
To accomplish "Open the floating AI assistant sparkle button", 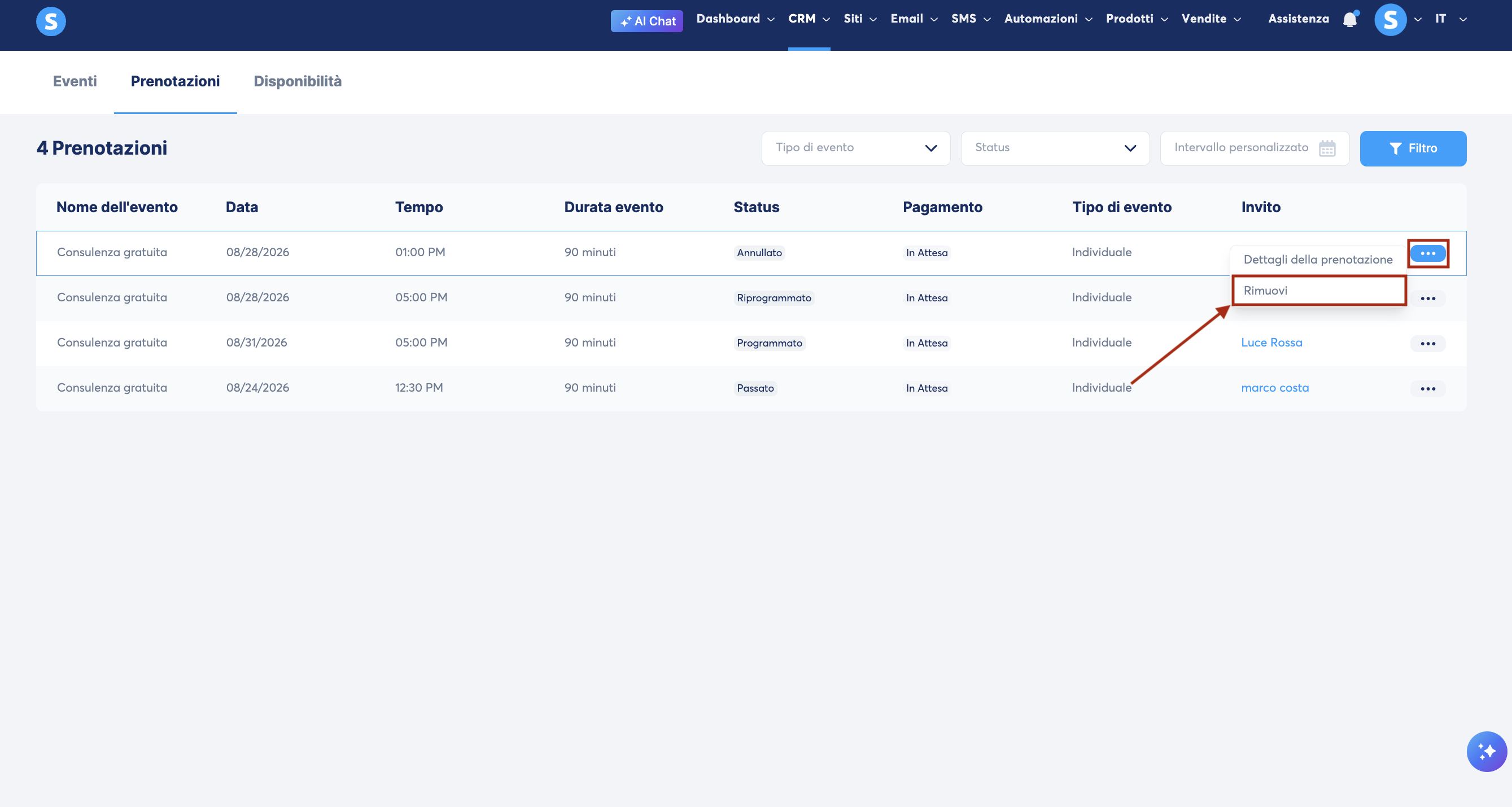I will [1486, 751].
